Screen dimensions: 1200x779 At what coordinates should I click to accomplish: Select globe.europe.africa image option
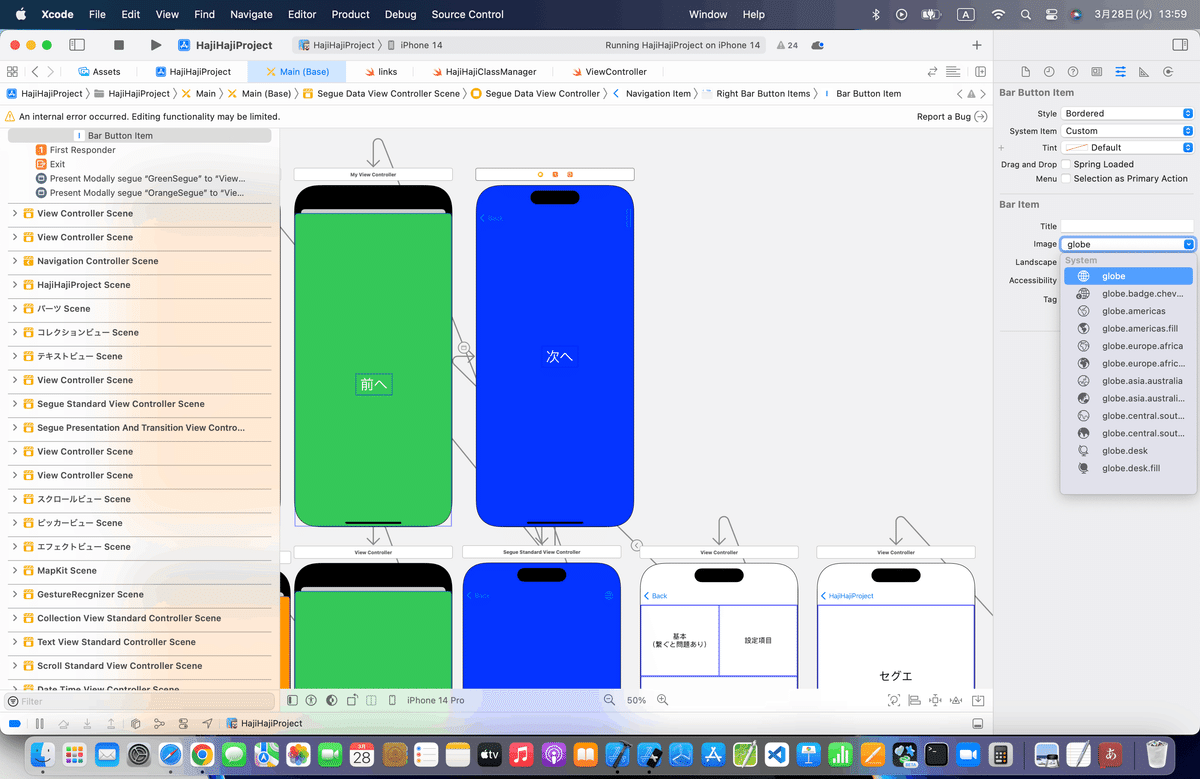click(x=1127, y=346)
